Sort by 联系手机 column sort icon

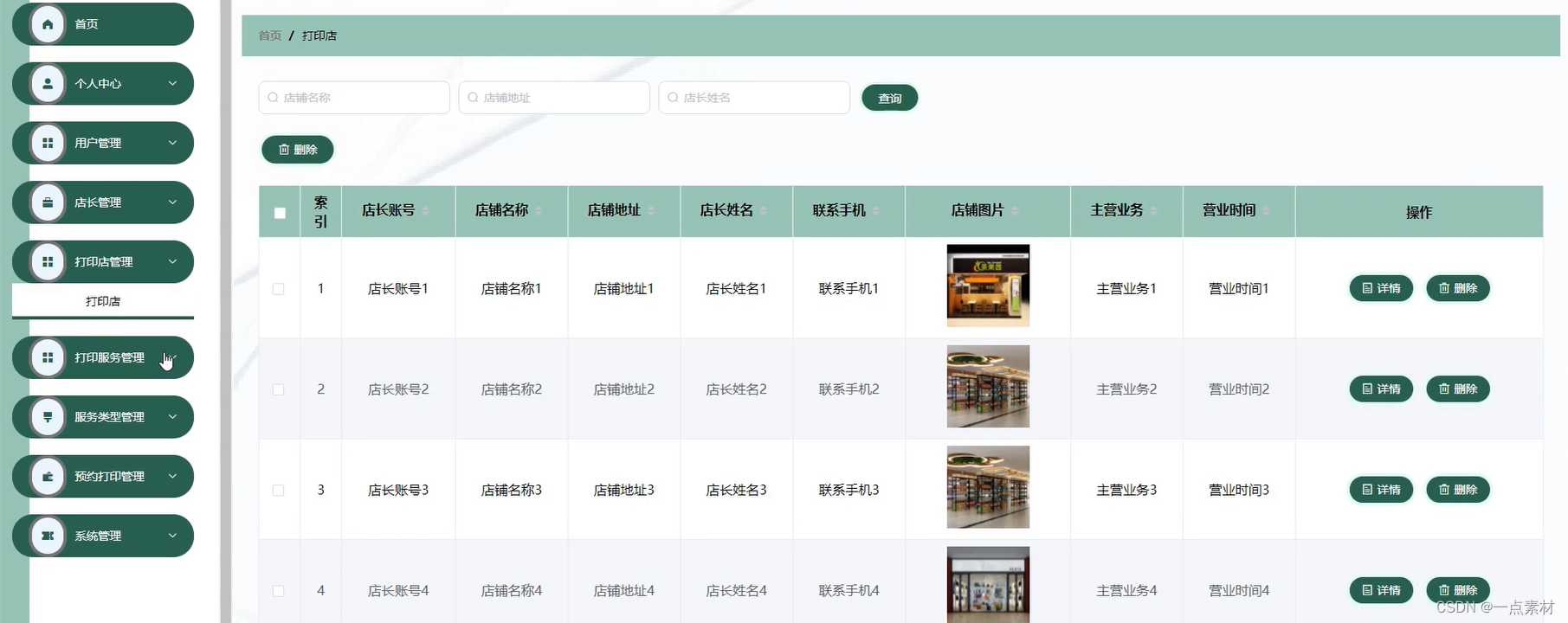pos(876,211)
